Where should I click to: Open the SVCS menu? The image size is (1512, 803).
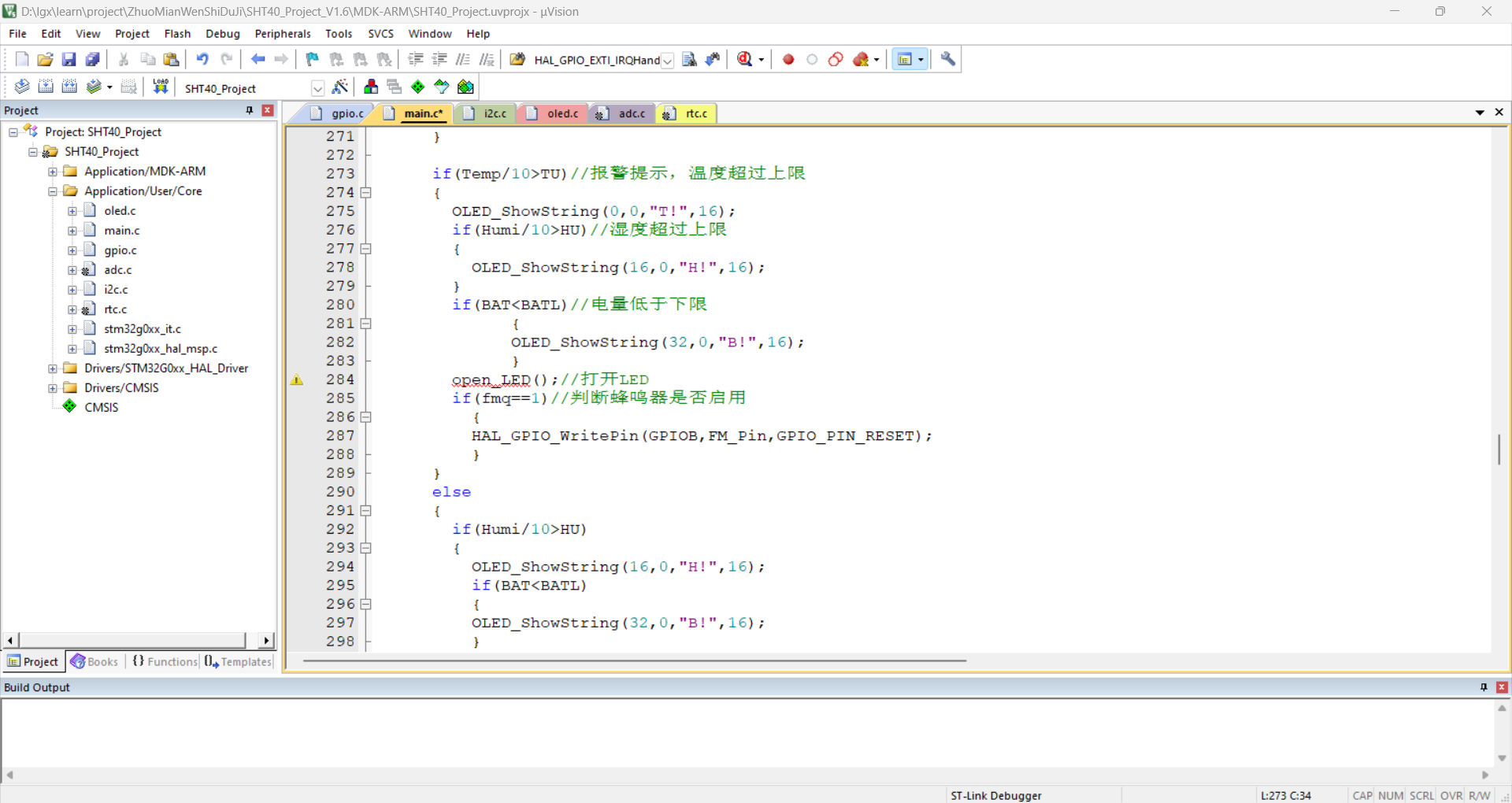coord(380,34)
